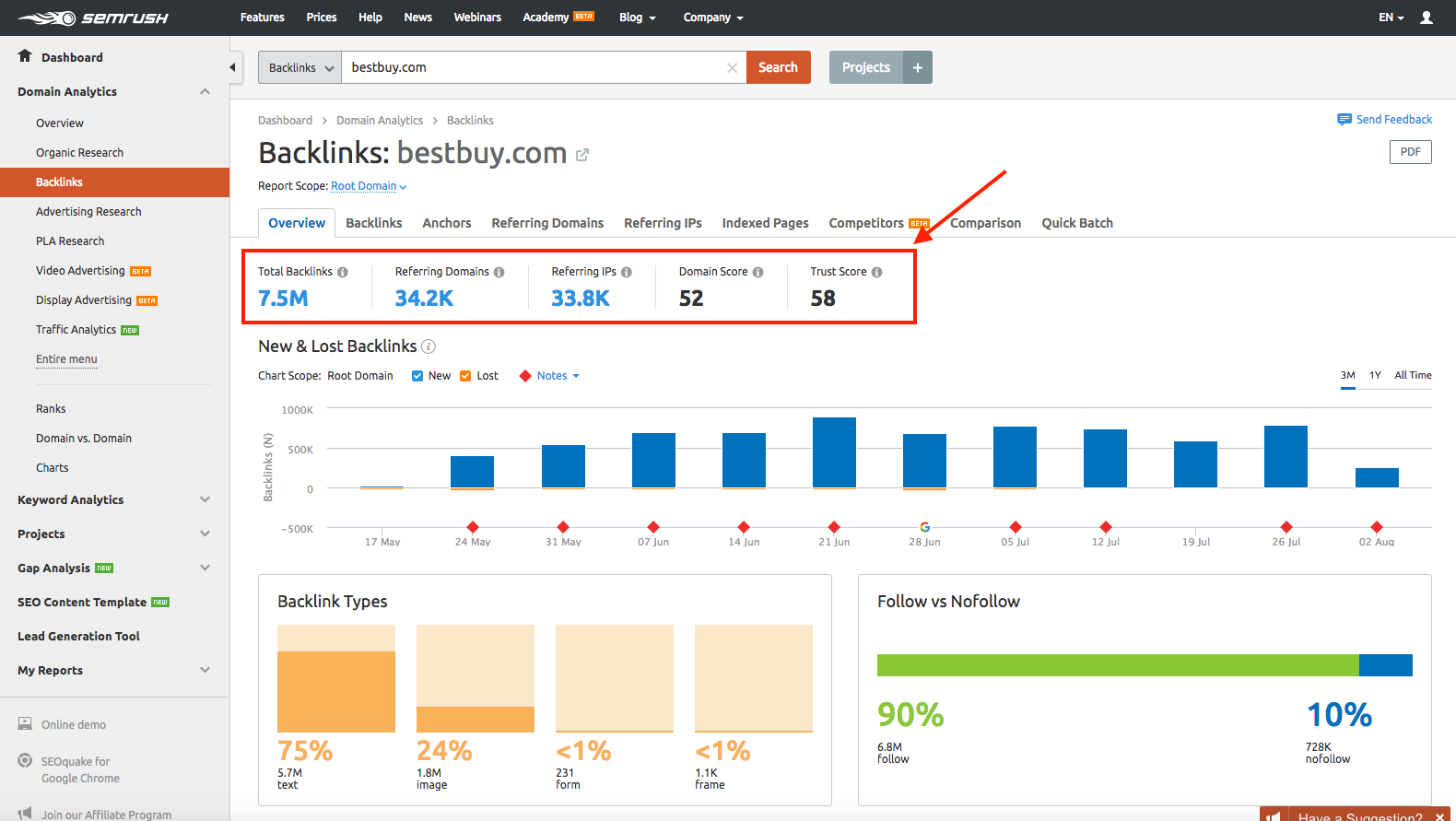The image size is (1456, 821).
Task: Uncheck the New backlinks checkbox
Action: click(x=417, y=376)
